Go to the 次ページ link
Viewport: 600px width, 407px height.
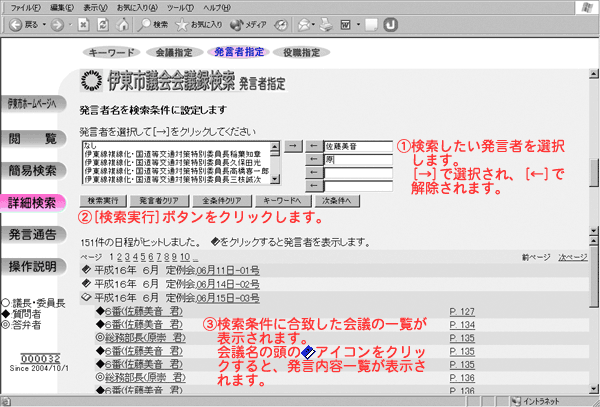(x=573, y=256)
